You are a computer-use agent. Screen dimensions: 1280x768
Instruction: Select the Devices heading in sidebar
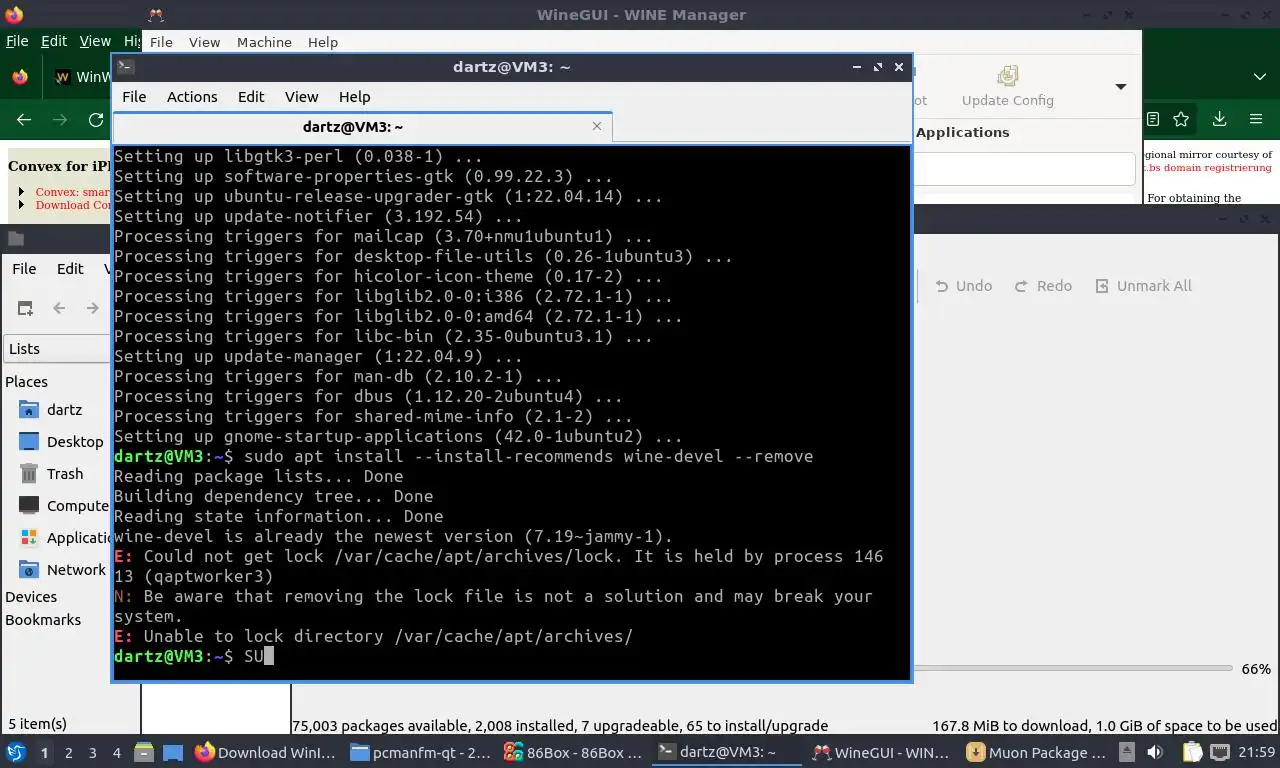31,597
